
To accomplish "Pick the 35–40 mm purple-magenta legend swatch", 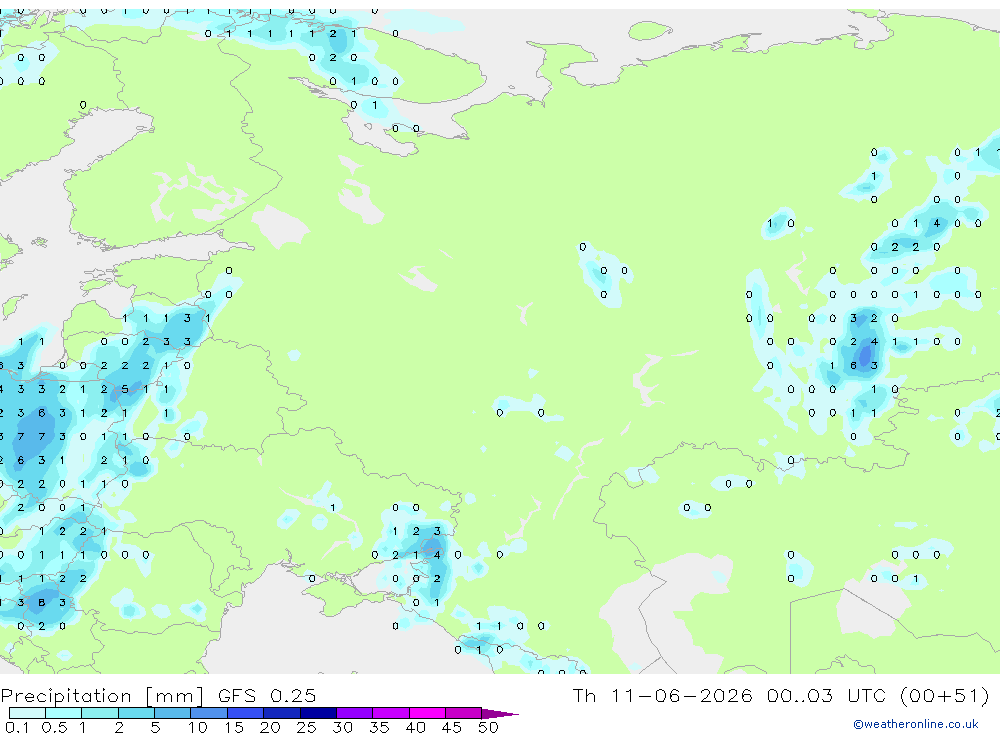I will point(390,713).
